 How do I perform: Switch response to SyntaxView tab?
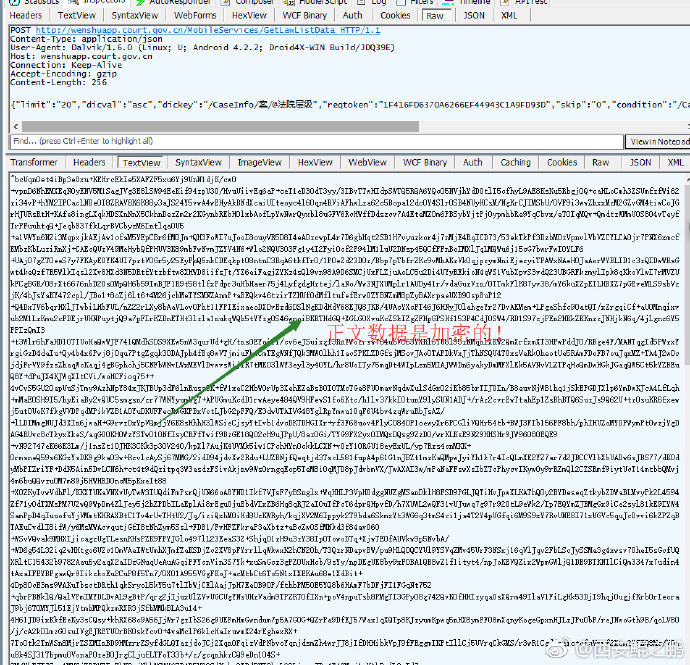(198, 162)
